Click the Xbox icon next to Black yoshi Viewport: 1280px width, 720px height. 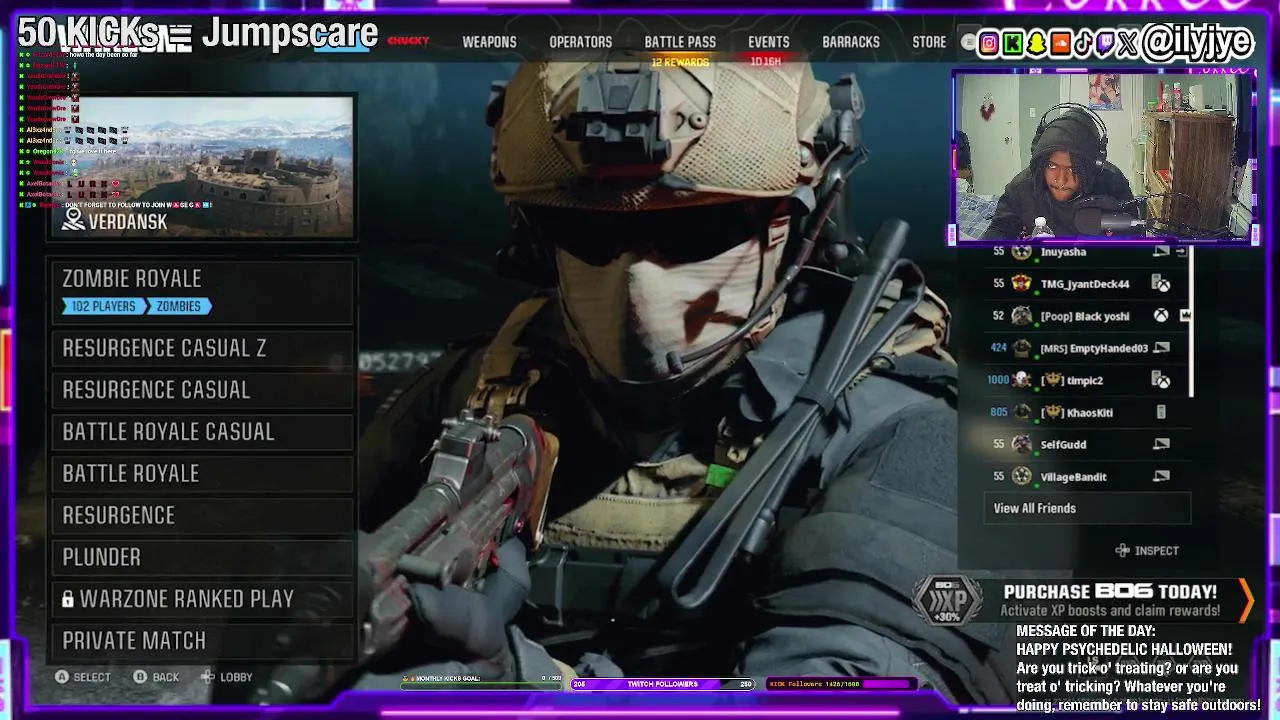[x=1161, y=316]
